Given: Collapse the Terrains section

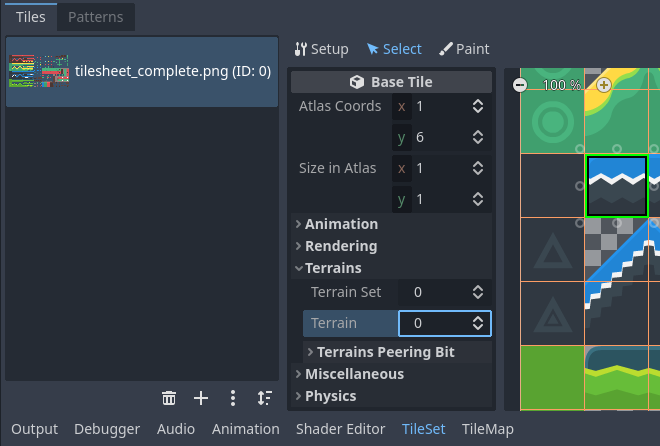Looking at the screenshot, I should [x=333, y=268].
